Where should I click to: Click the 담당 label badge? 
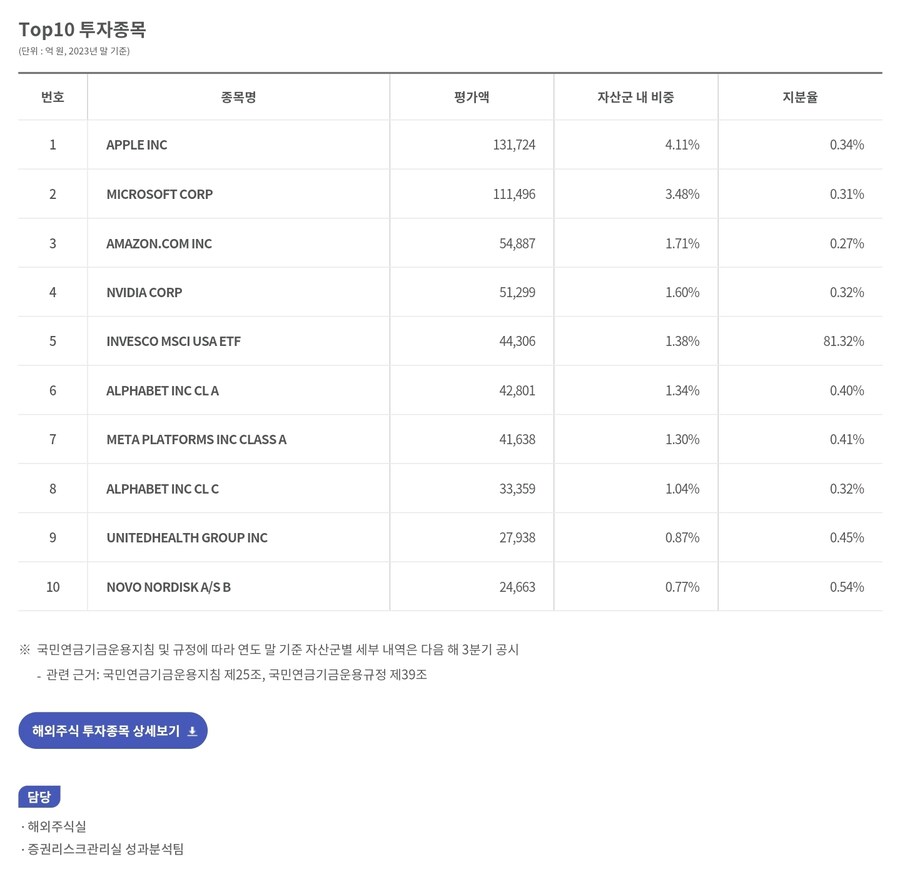point(39,797)
